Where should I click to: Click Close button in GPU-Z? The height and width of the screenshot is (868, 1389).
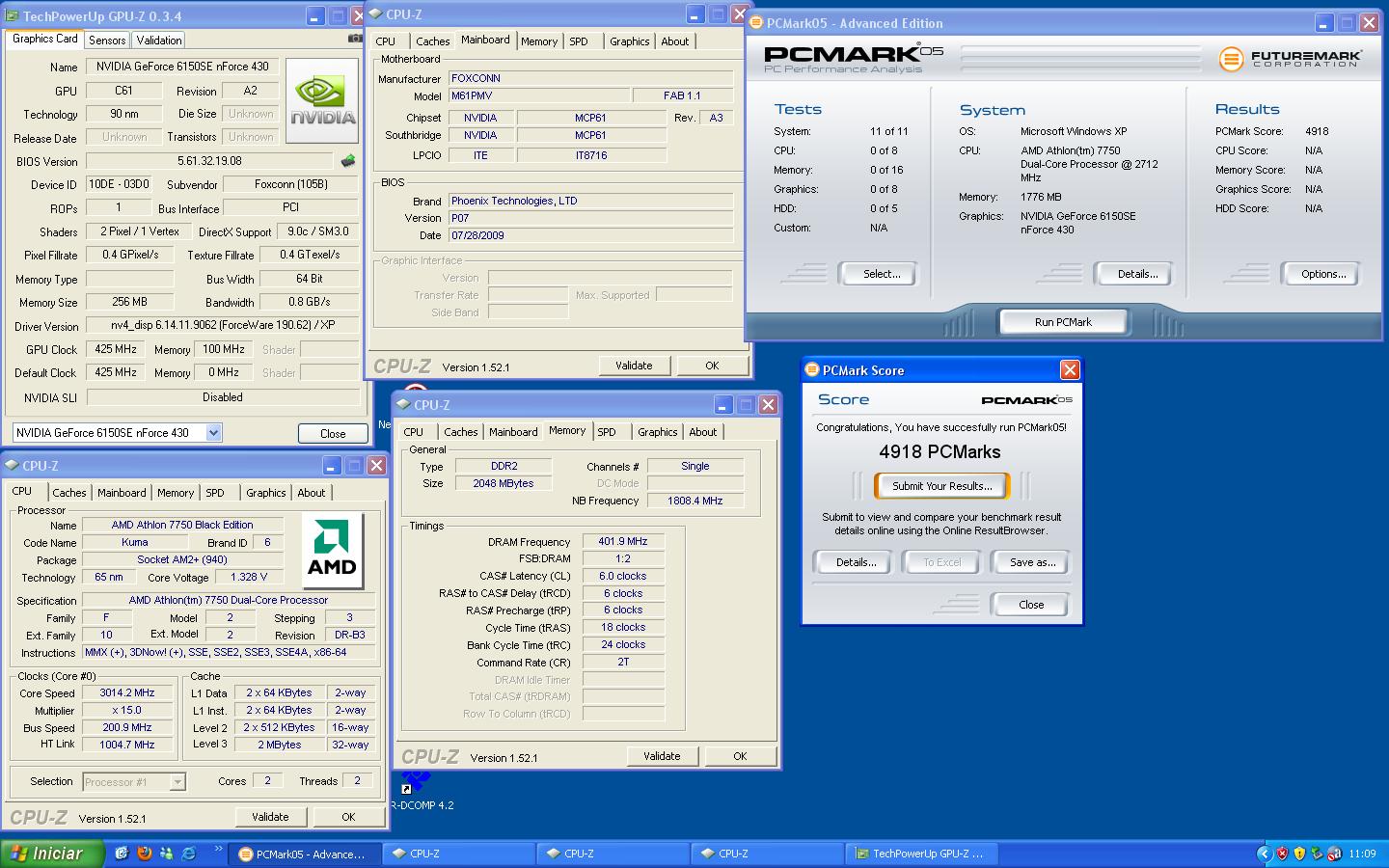(333, 434)
